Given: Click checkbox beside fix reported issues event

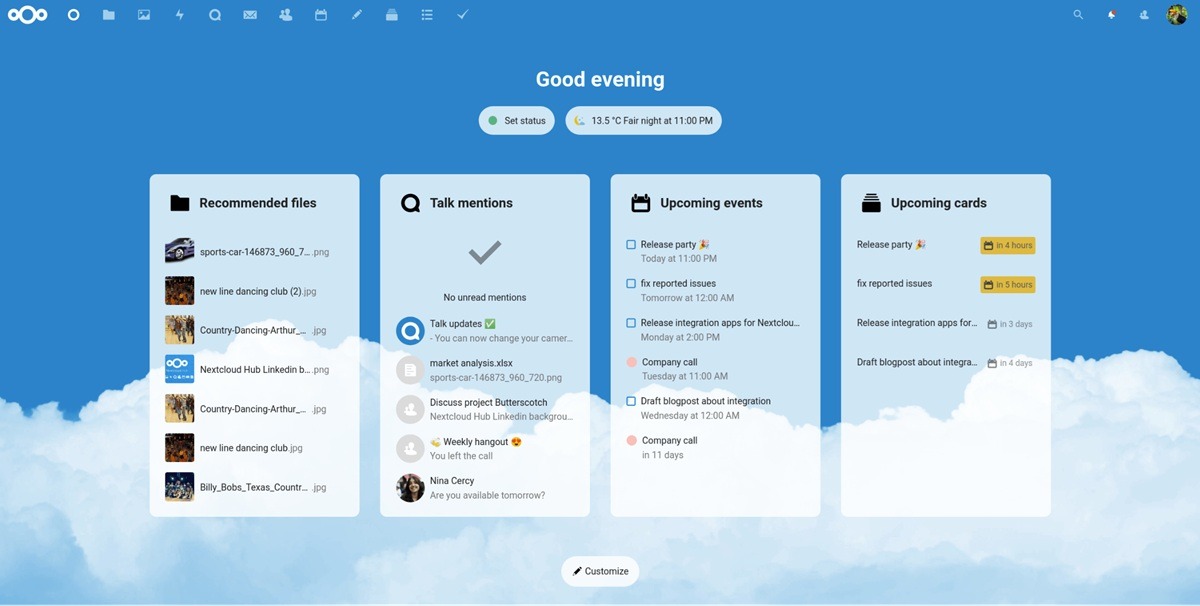Looking at the screenshot, I should (631, 284).
